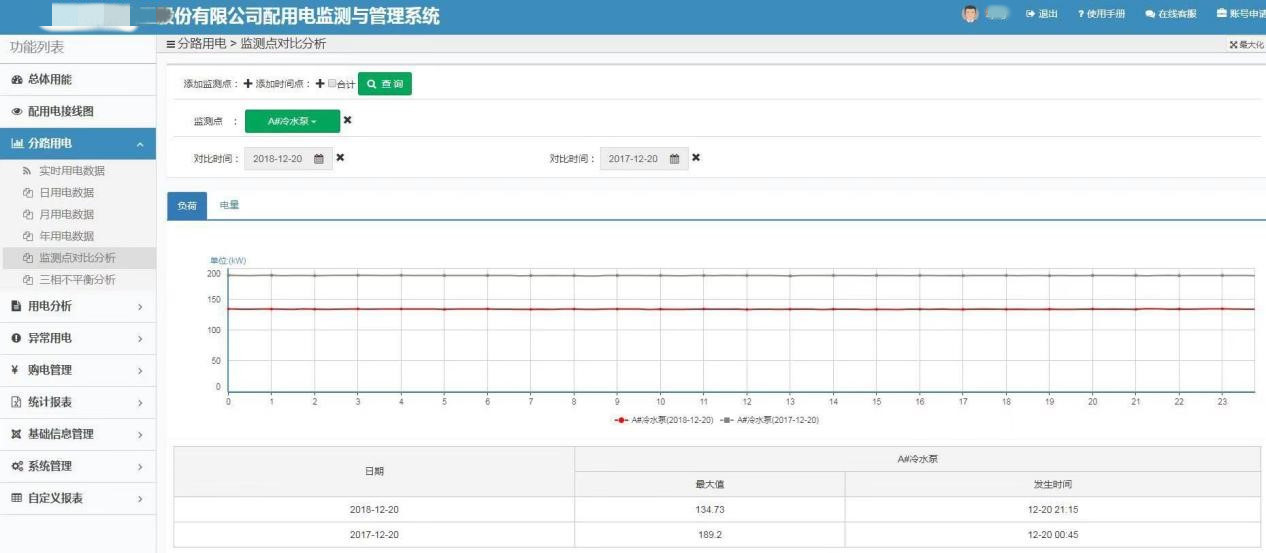The image size is (1266, 553).
Task: Click the green 查询 search button
Action: tap(385, 84)
